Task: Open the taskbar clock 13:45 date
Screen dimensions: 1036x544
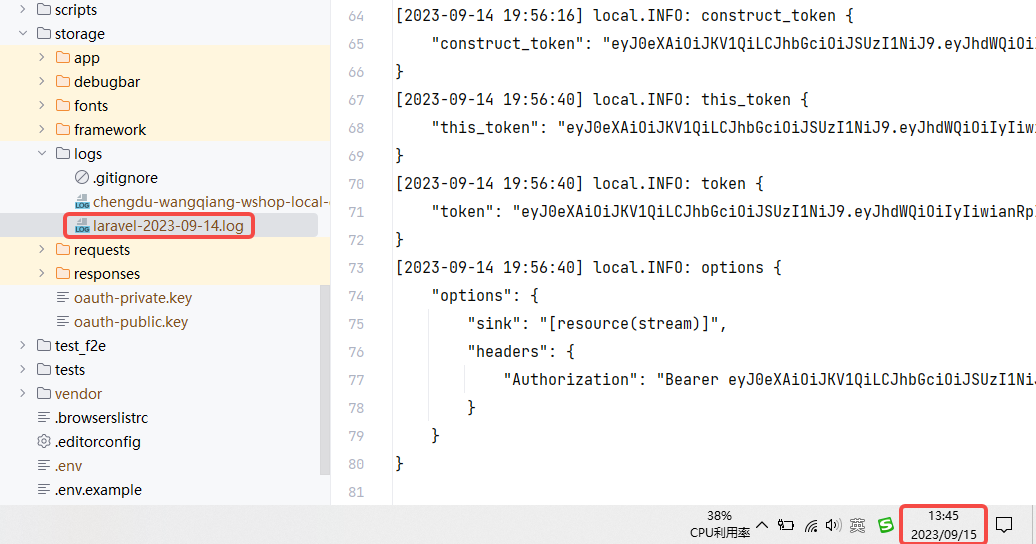Action: (944, 525)
